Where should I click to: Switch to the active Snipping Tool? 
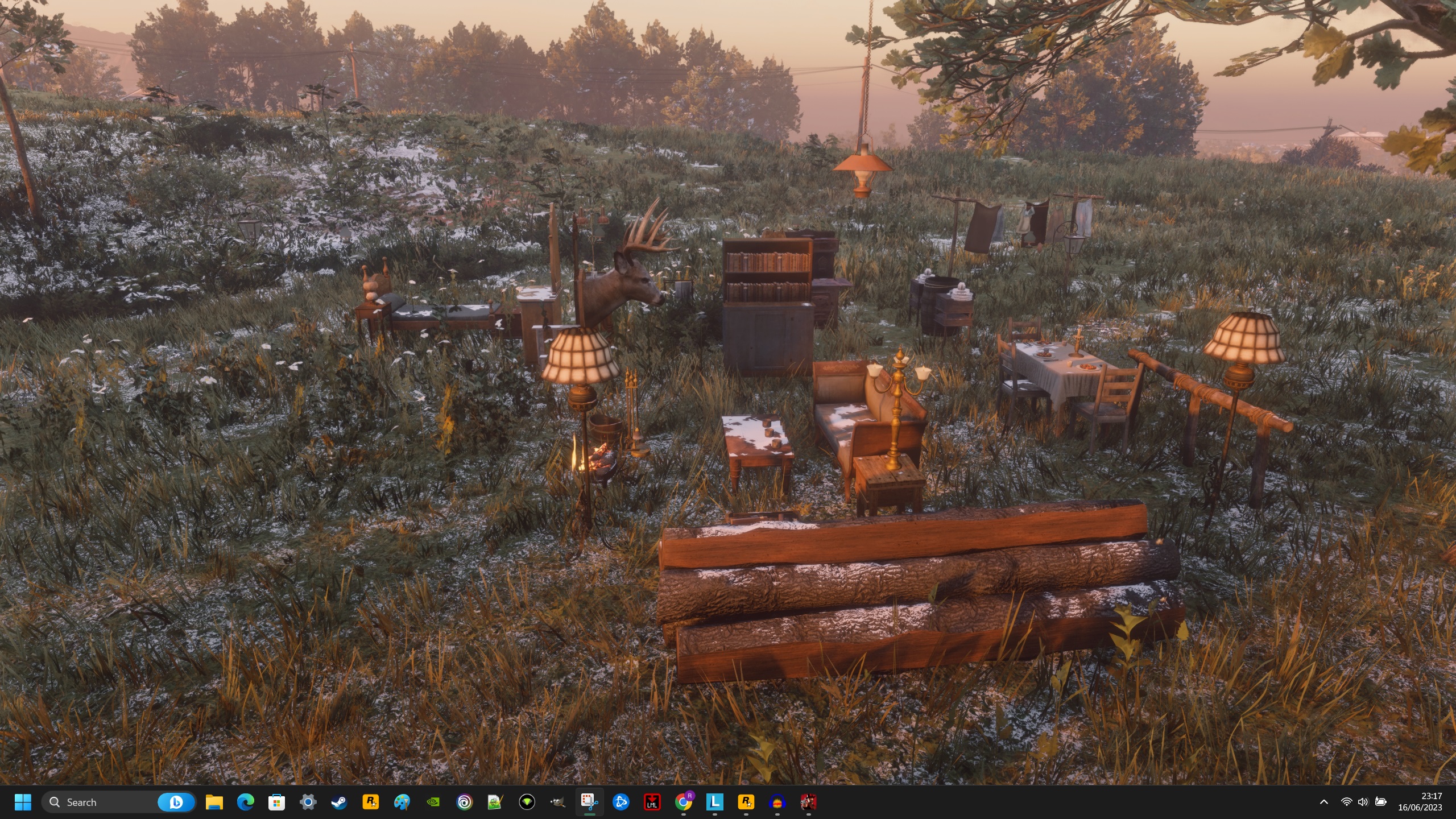[590, 802]
